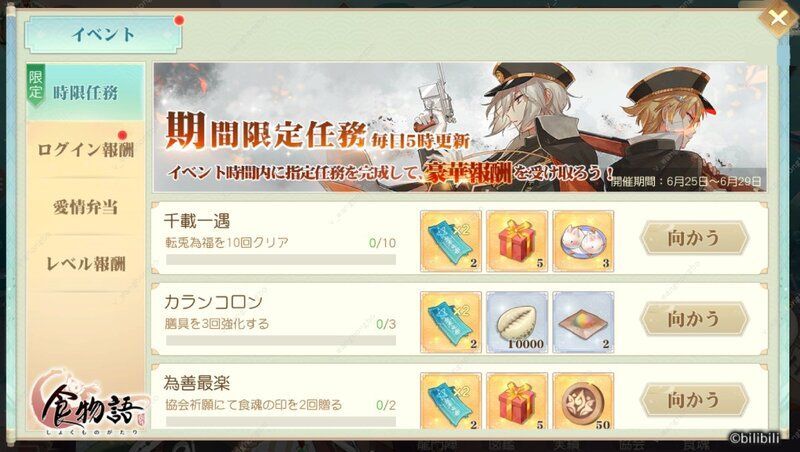Tap the 期間限定任務 event banner
800x452 pixels.
(x=460, y=127)
